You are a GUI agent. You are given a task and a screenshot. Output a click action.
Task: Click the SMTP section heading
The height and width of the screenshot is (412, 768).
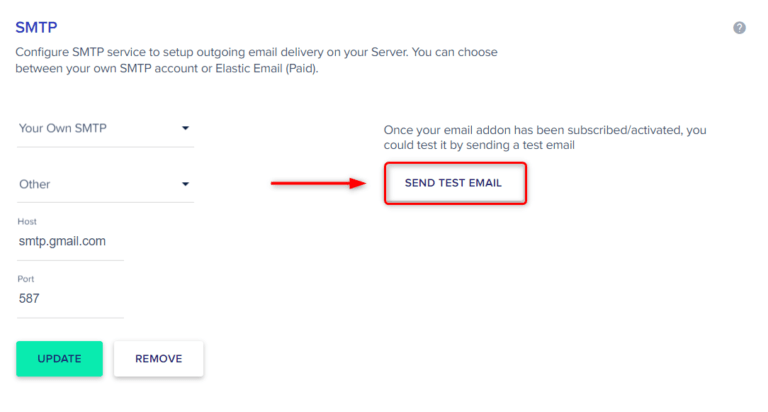pyautogui.click(x=37, y=28)
